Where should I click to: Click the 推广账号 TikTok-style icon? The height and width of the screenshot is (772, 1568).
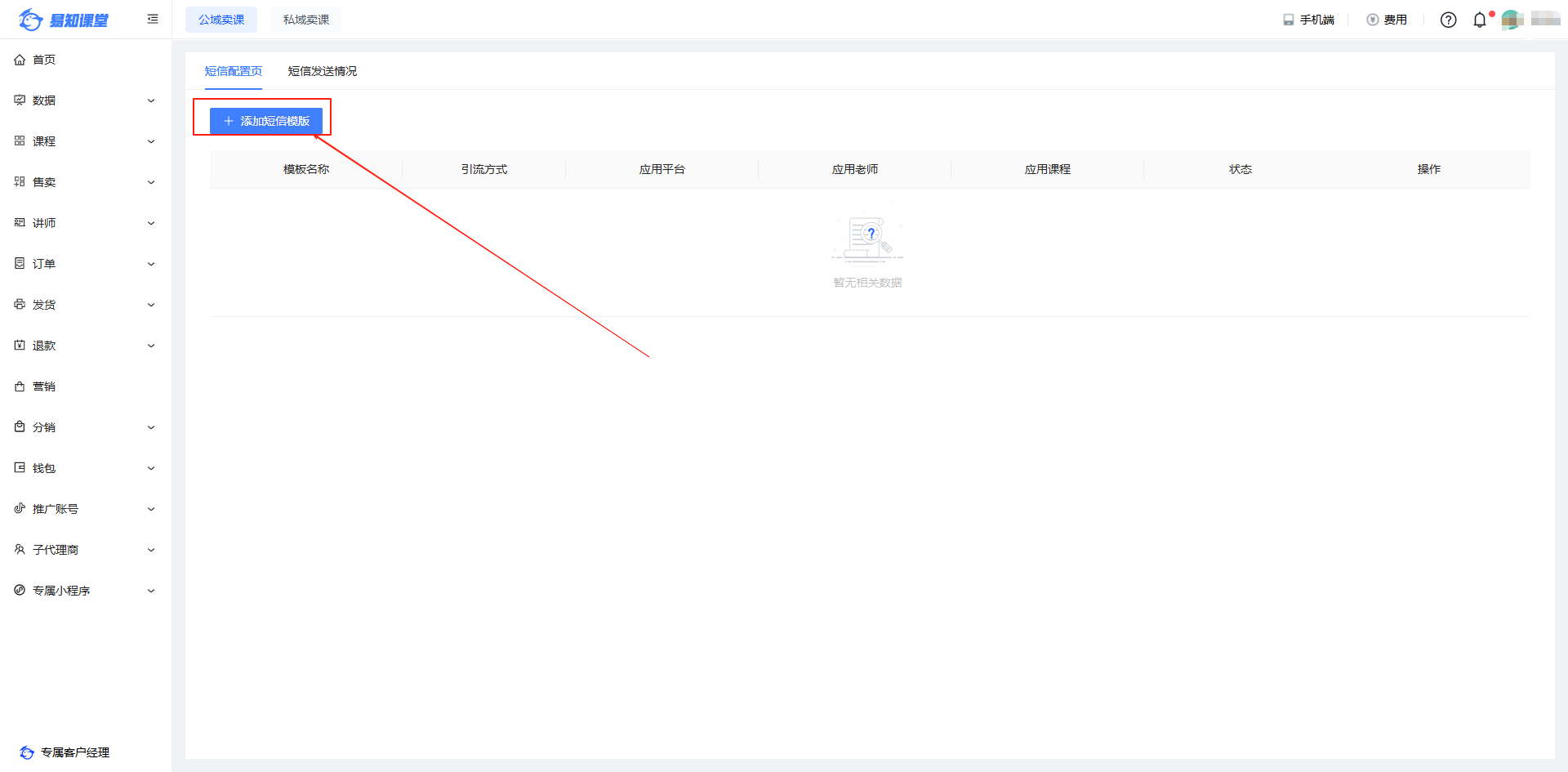click(20, 509)
